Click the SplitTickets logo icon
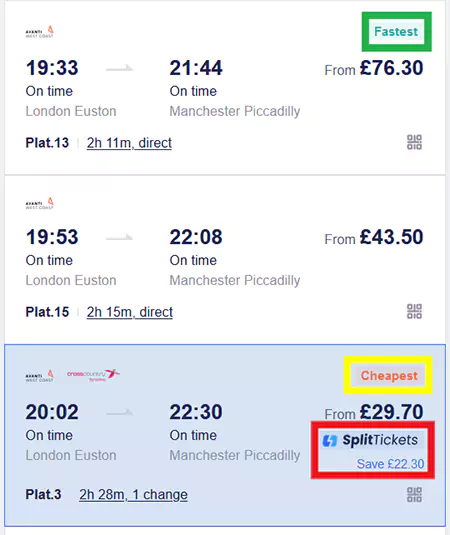 pos(330,440)
